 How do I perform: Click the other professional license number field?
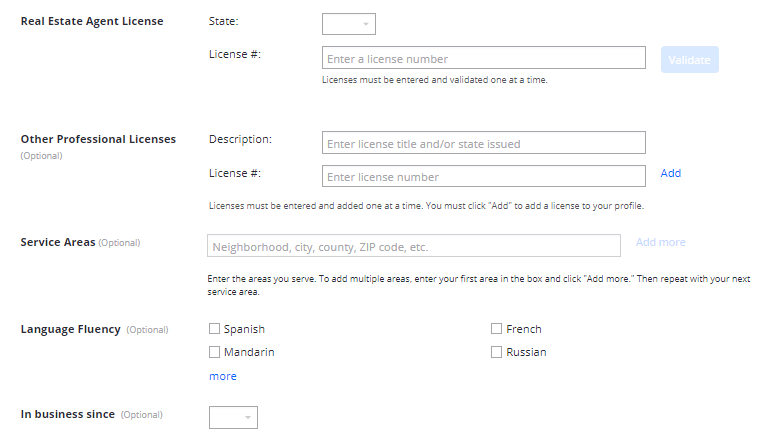(484, 176)
